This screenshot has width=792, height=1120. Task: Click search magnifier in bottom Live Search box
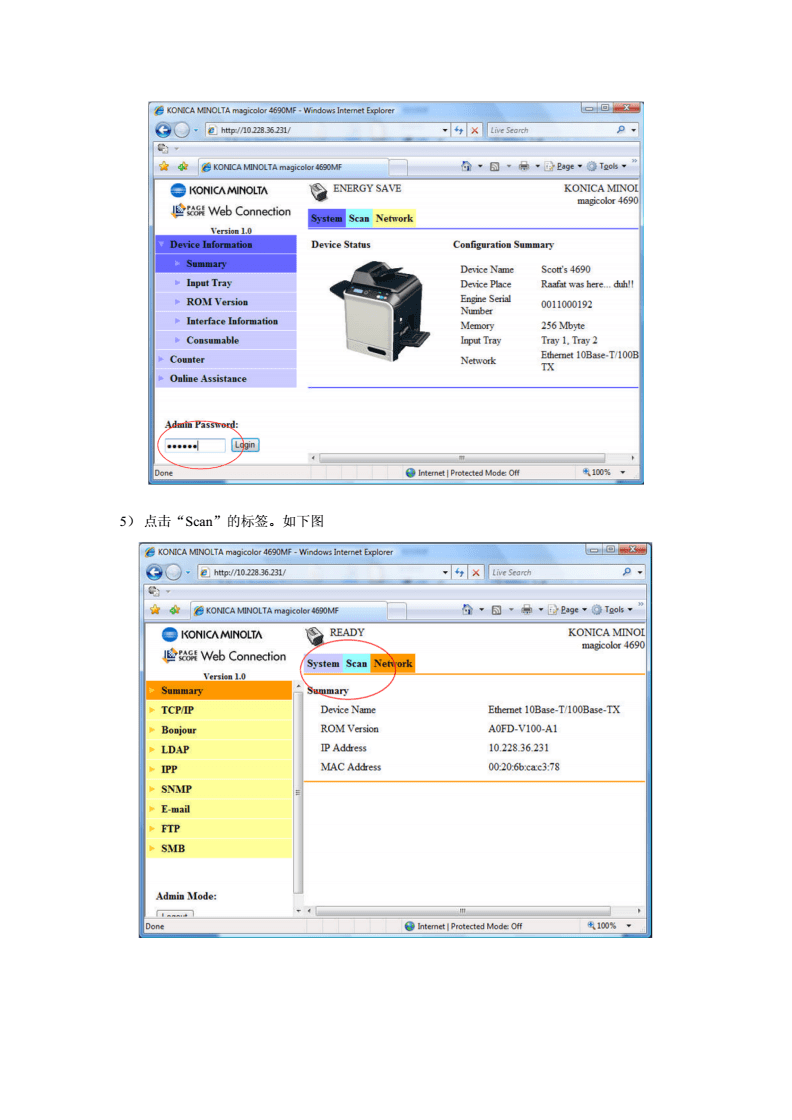[626, 572]
